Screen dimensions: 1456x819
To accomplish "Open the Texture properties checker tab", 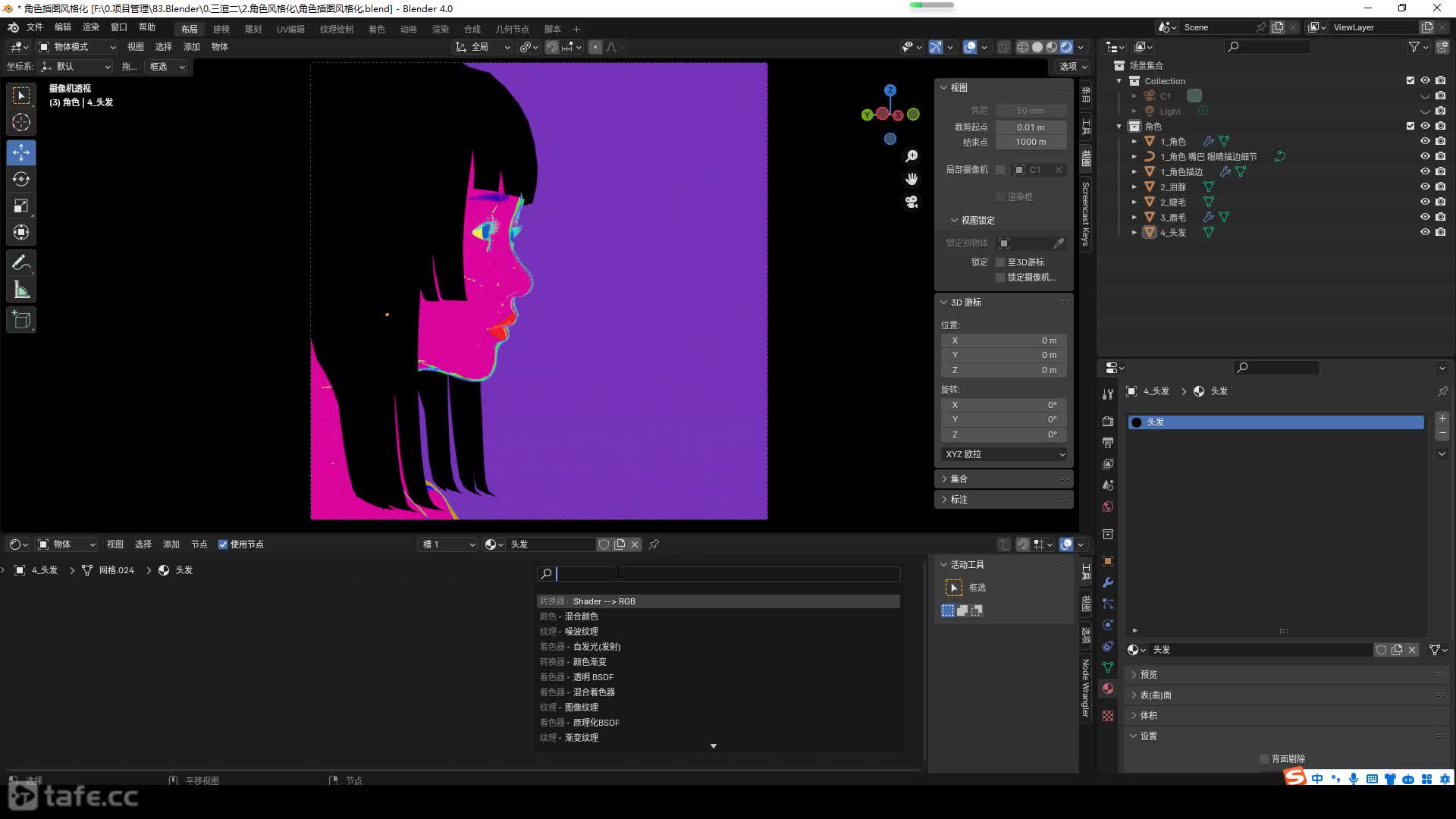I will click(x=1108, y=716).
